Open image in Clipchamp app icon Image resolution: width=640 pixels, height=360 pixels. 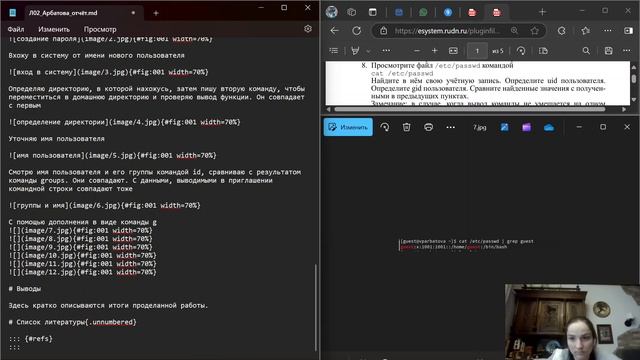(527, 127)
